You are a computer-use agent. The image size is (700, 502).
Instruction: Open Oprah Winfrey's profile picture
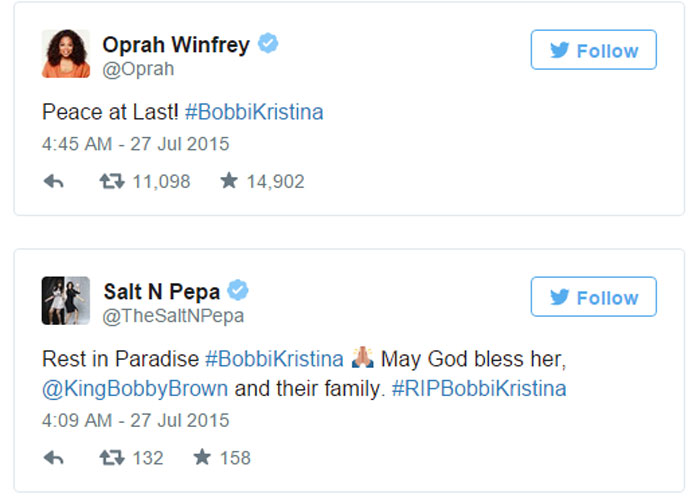pyautogui.click(x=66, y=54)
